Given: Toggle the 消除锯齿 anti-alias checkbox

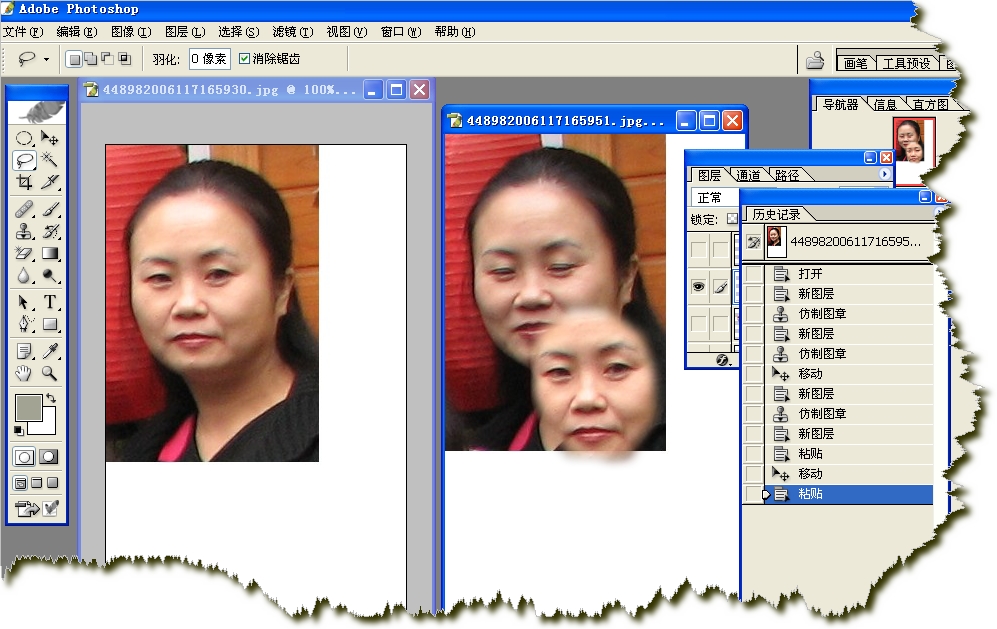Looking at the screenshot, I should point(245,59).
